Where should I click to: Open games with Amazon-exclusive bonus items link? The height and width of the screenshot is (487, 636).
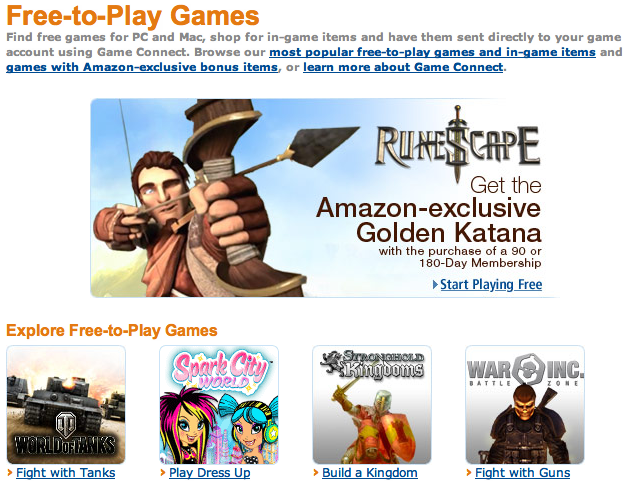[142, 67]
